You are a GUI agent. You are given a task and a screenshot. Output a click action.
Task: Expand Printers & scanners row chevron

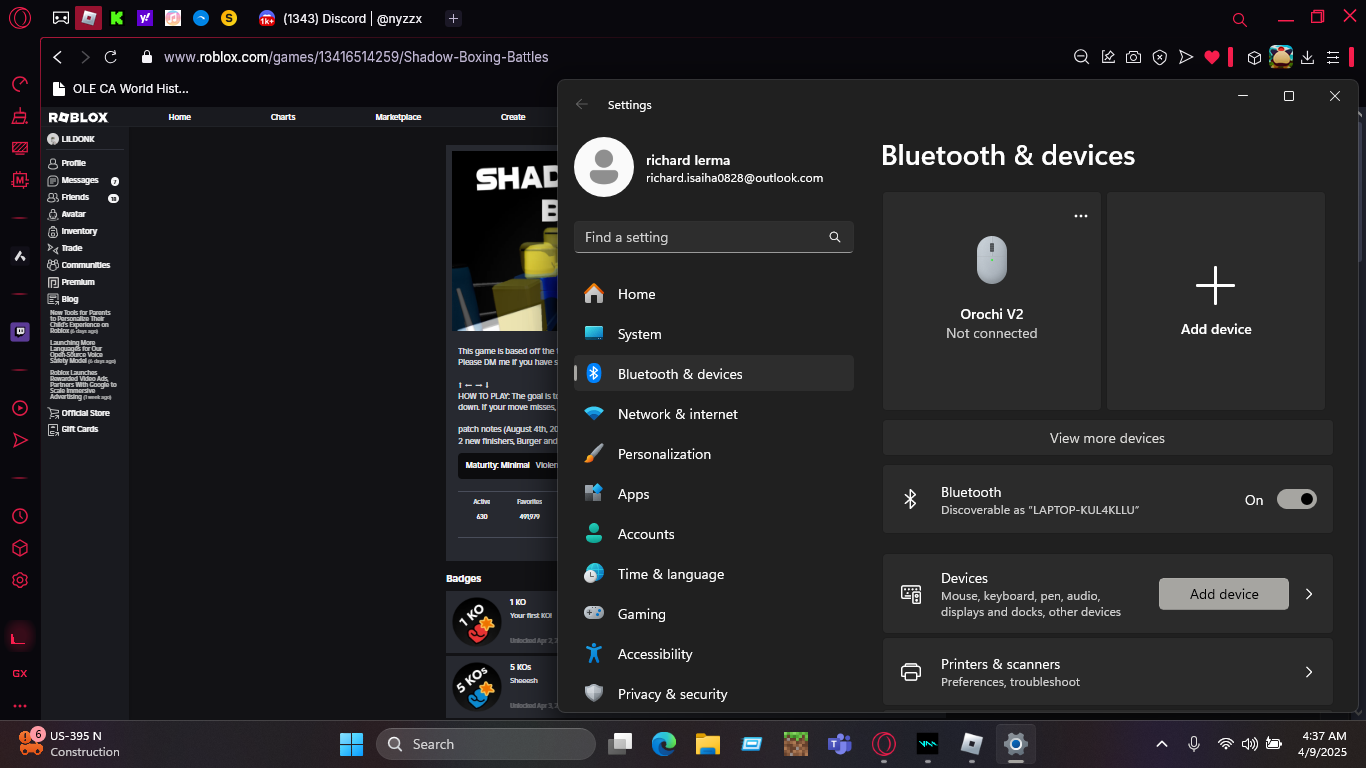[x=1308, y=672]
